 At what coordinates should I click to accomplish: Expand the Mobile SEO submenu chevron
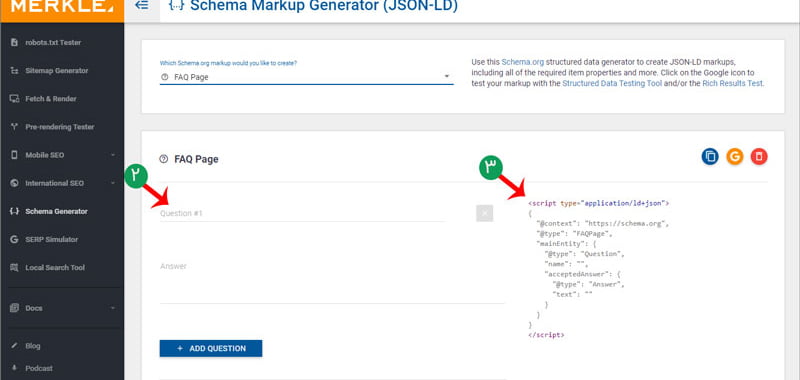tap(113, 155)
